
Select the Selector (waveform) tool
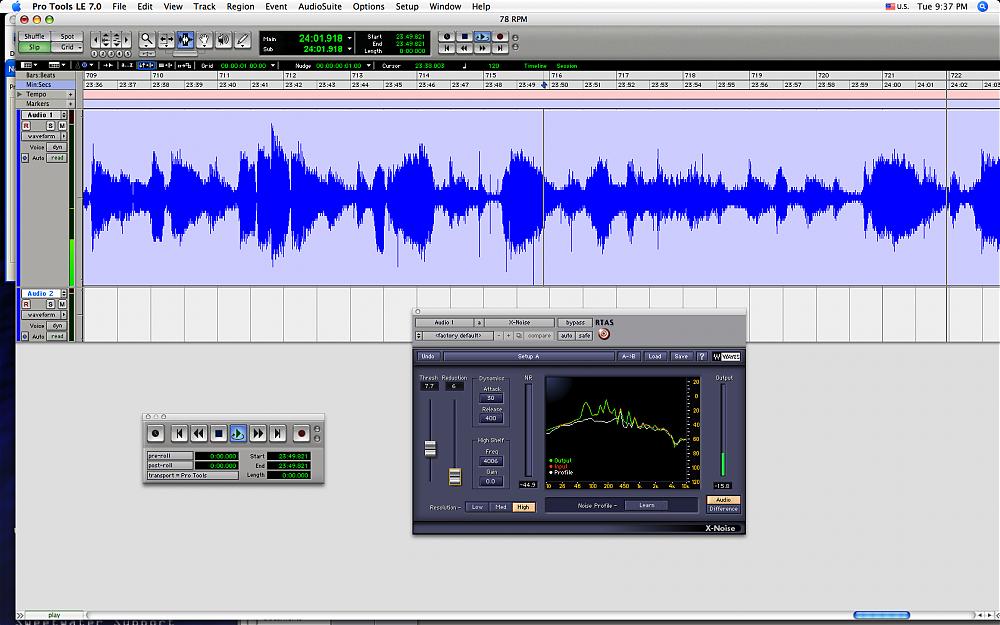(x=185, y=40)
